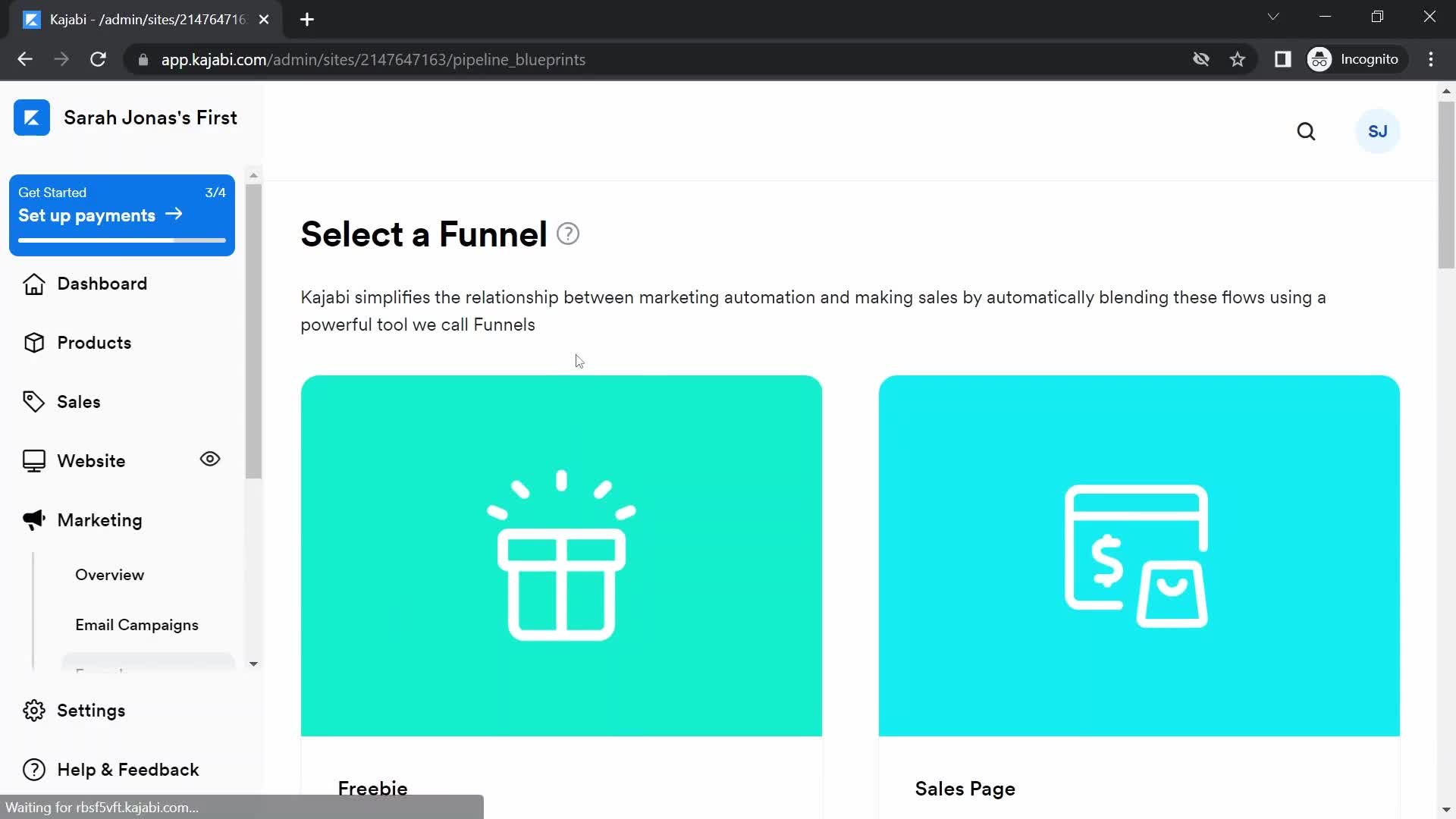Click the main page scrollbar thumb
1456x819 pixels.
coord(1446,184)
